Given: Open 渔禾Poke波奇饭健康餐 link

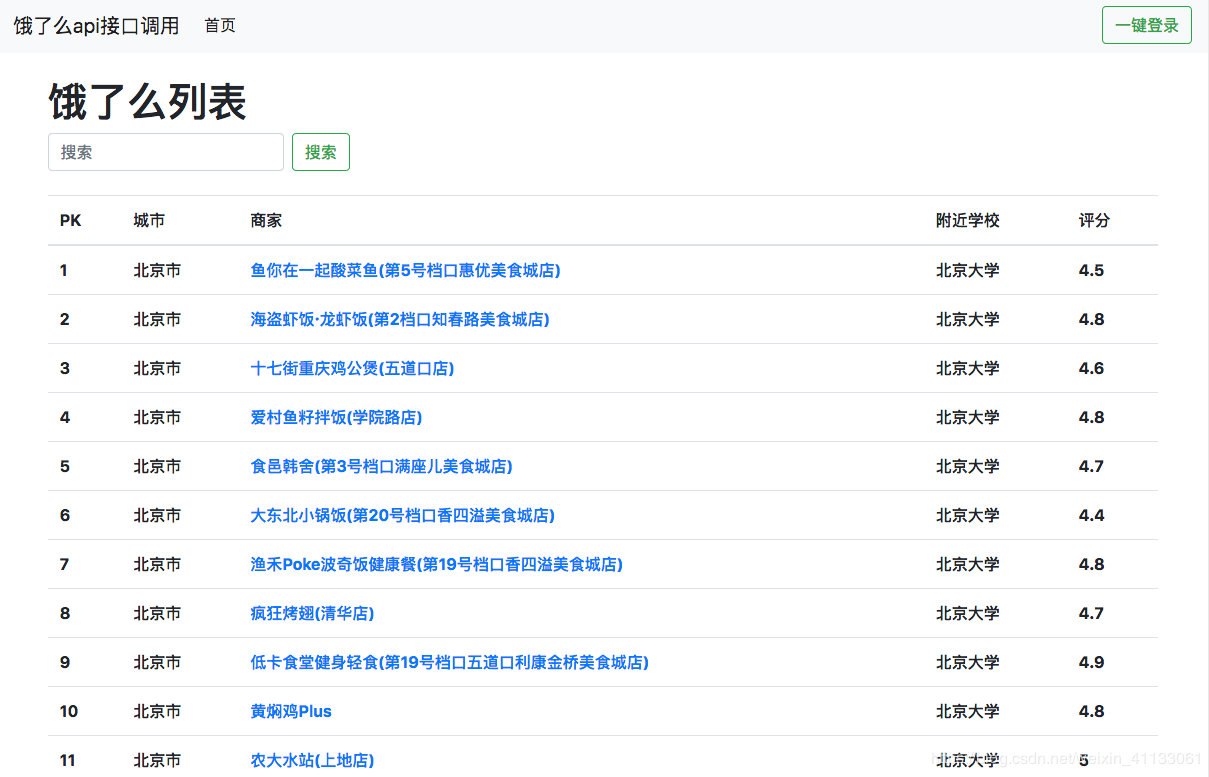Looking at the screenshot, I should pyautogui.click(x=436, y=564).
